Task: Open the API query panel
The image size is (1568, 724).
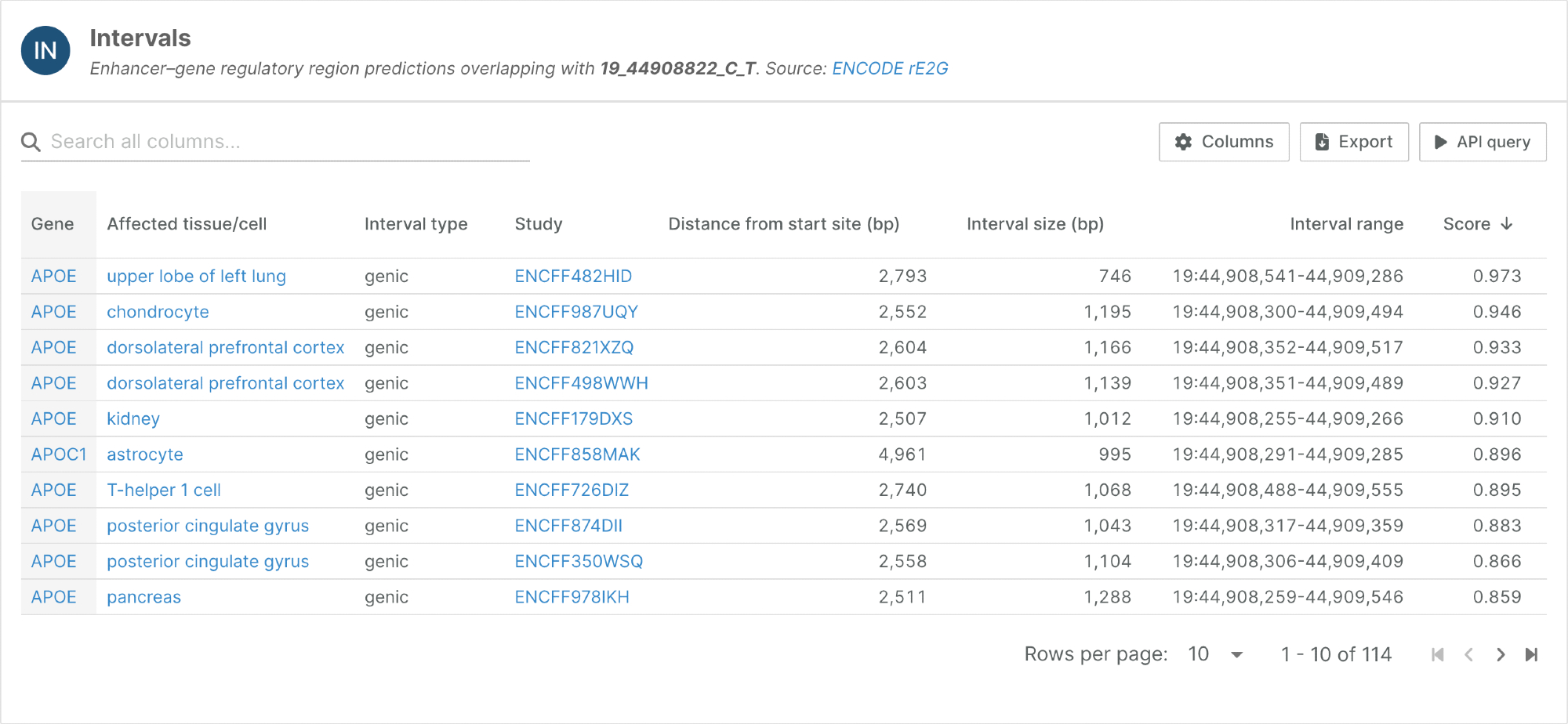Action: coord(1482,142)
